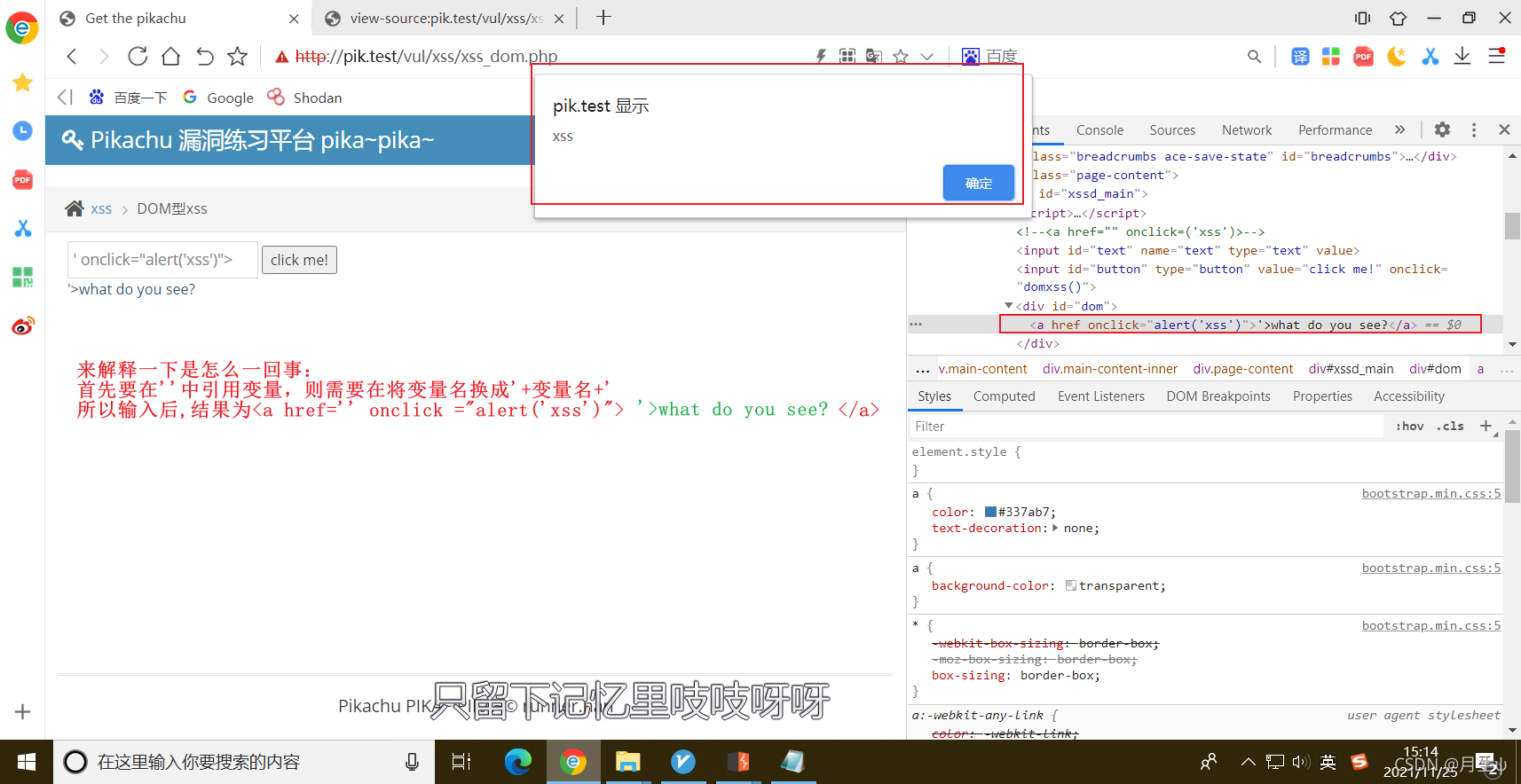Switch to the view-source tab
This screenshot has width=1521, height=784.
click(444, 19)
